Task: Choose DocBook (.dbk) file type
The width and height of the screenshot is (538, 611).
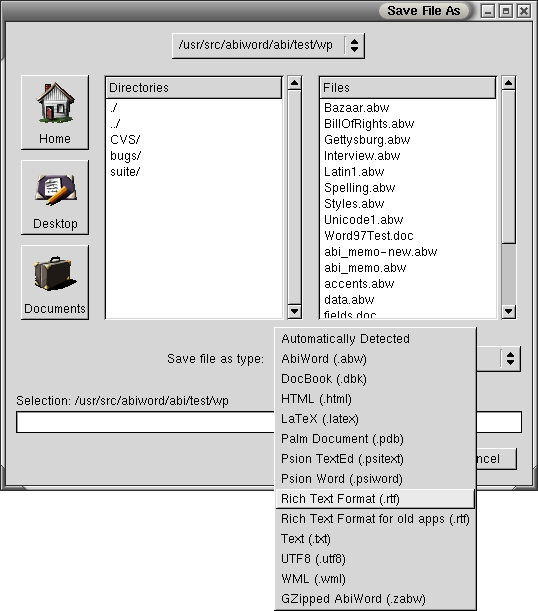Action: [x=375, y=379]
